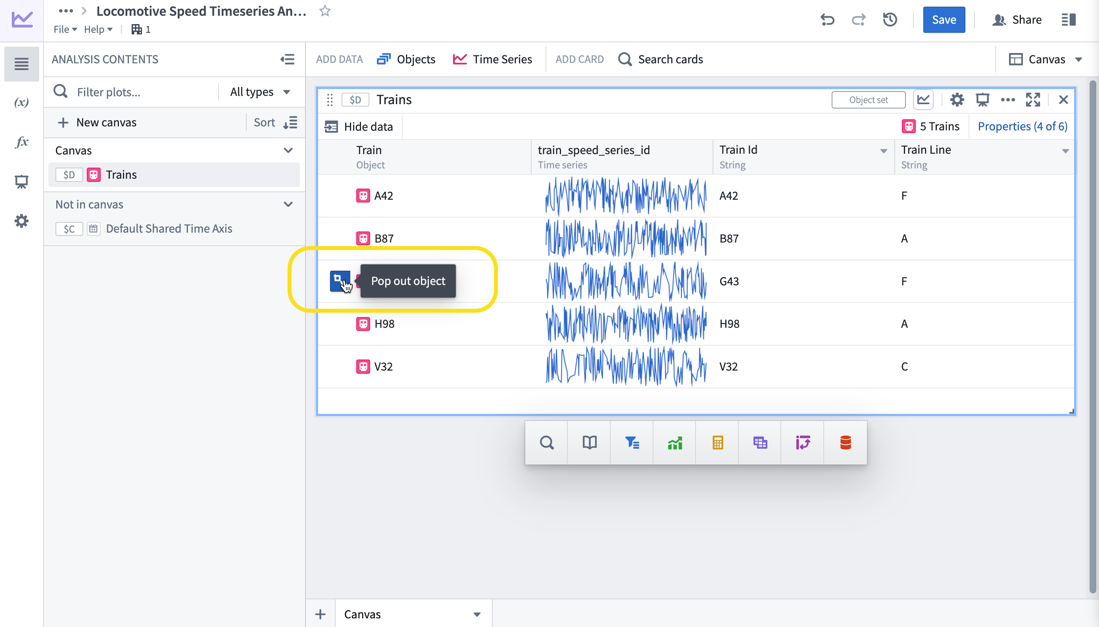Screen dimensions: 1099x627
Task: Click the drag handle of Trains card
Action: pyautogui.click(x=329, y=100)
